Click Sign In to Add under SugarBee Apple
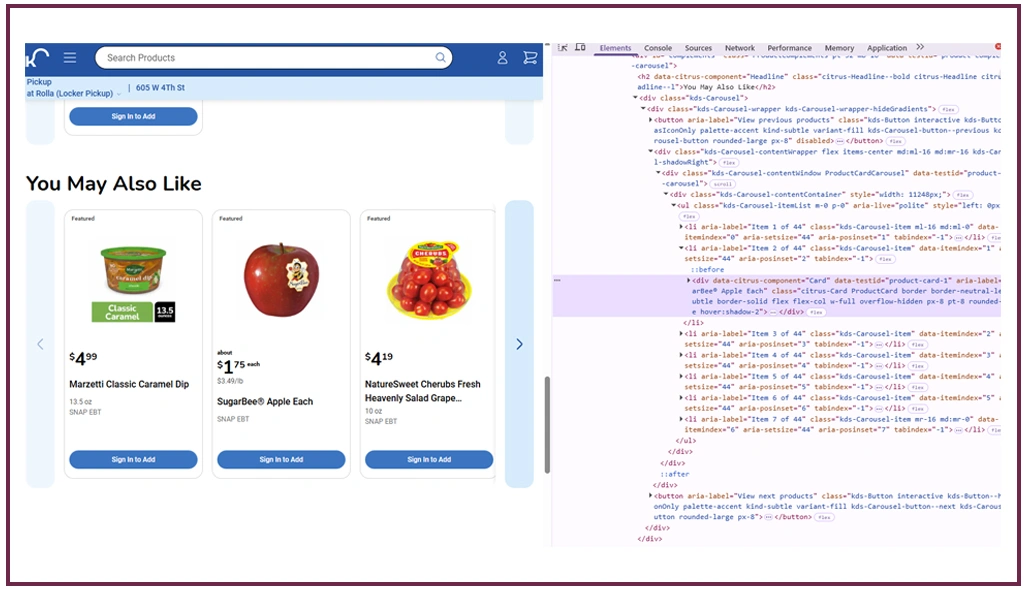The width and height of the screenshot is (1026, 589). click(281, 460)
